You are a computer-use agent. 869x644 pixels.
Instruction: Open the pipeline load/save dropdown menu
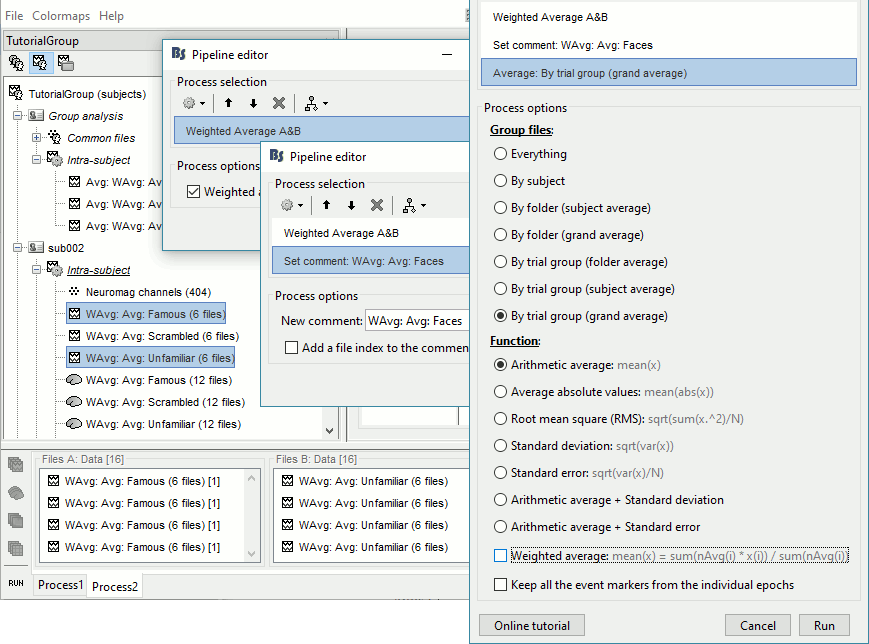(413, 205)
